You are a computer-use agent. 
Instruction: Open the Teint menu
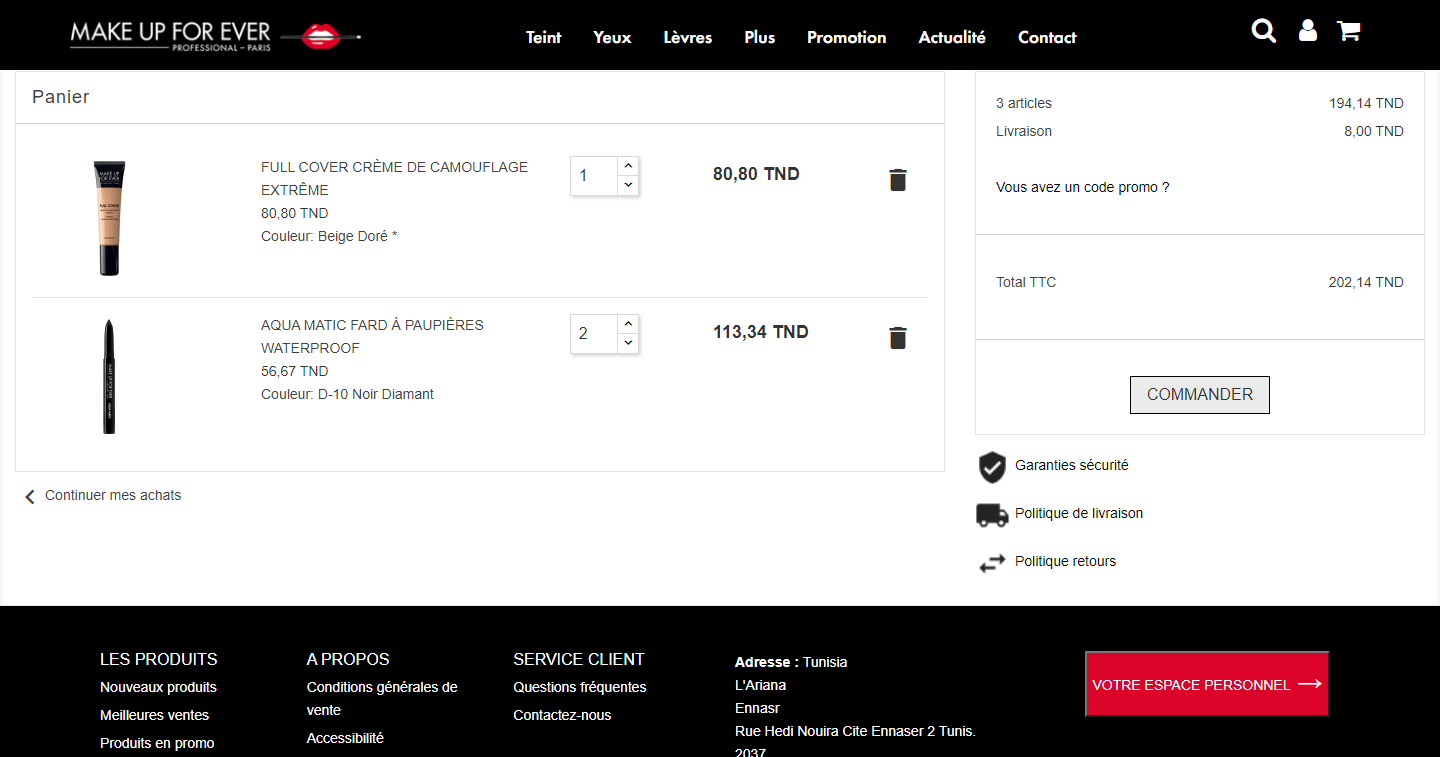(x=544, y=37)
